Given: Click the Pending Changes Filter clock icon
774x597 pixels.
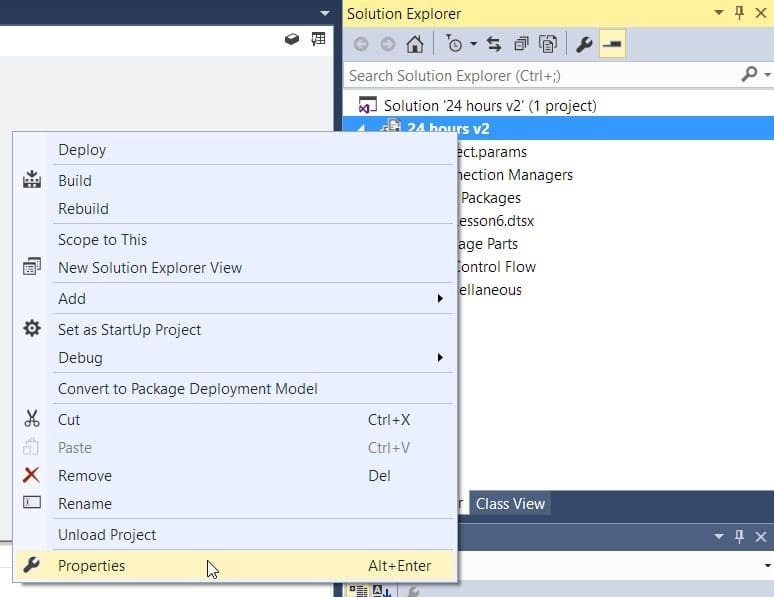Looking at the screenshot, I should pyautogui.click(x=454, y=44).
